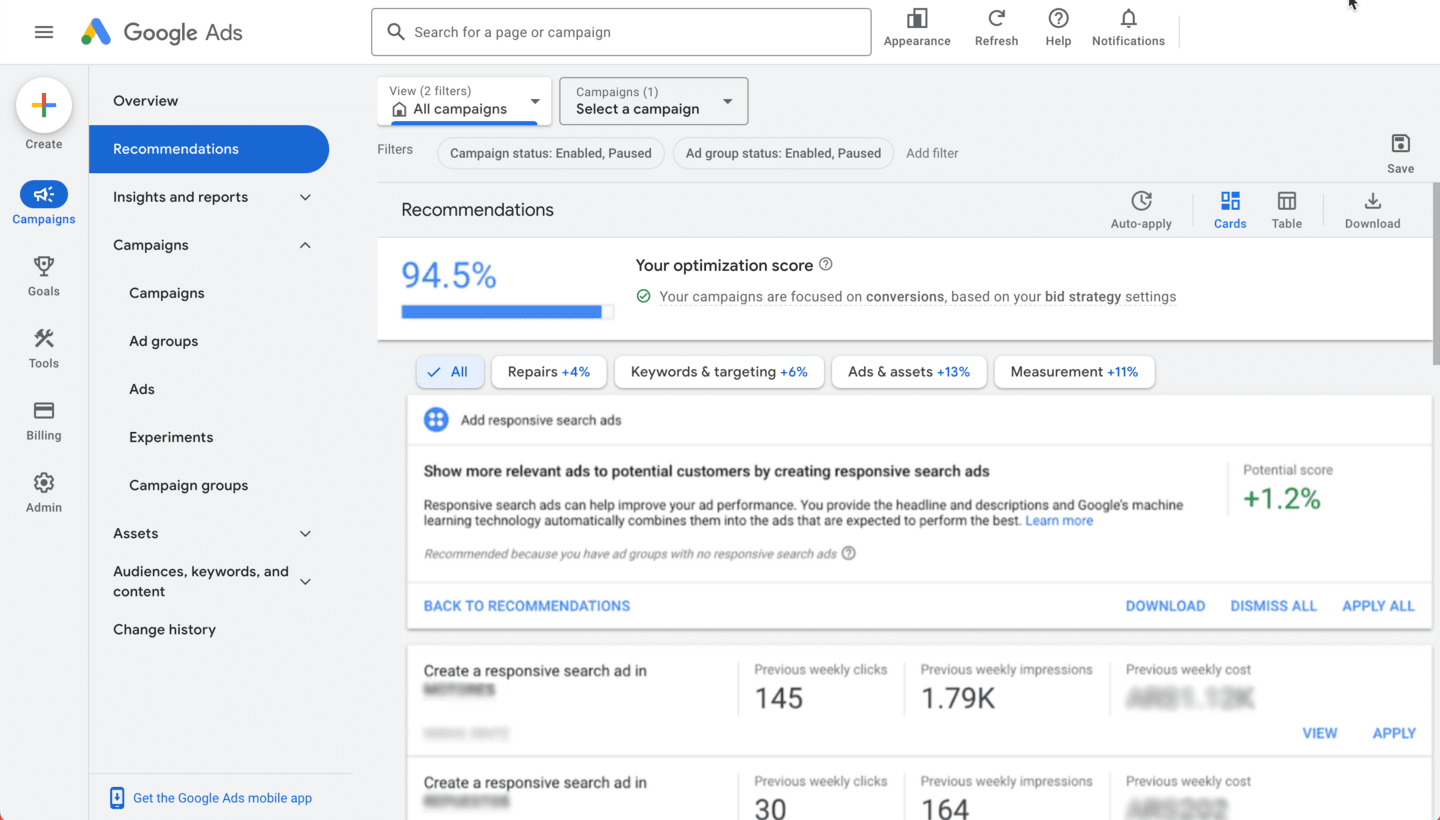Click DISMISS ALL button
Image resolution: width=1440 pixels, height=820 pixels.
(x=1274, y=606)
